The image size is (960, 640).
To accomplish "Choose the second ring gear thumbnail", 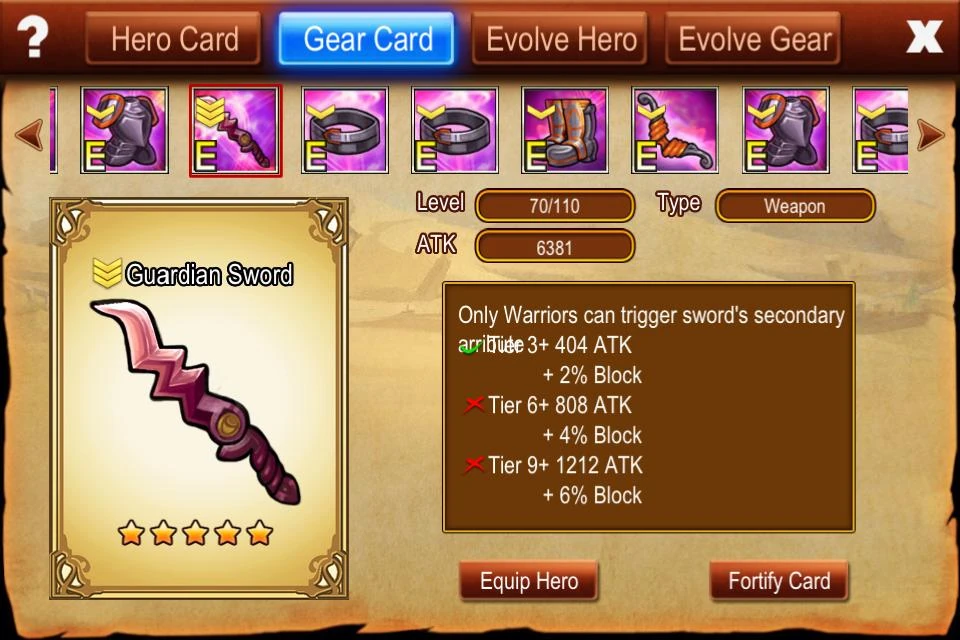I will 455,130.
